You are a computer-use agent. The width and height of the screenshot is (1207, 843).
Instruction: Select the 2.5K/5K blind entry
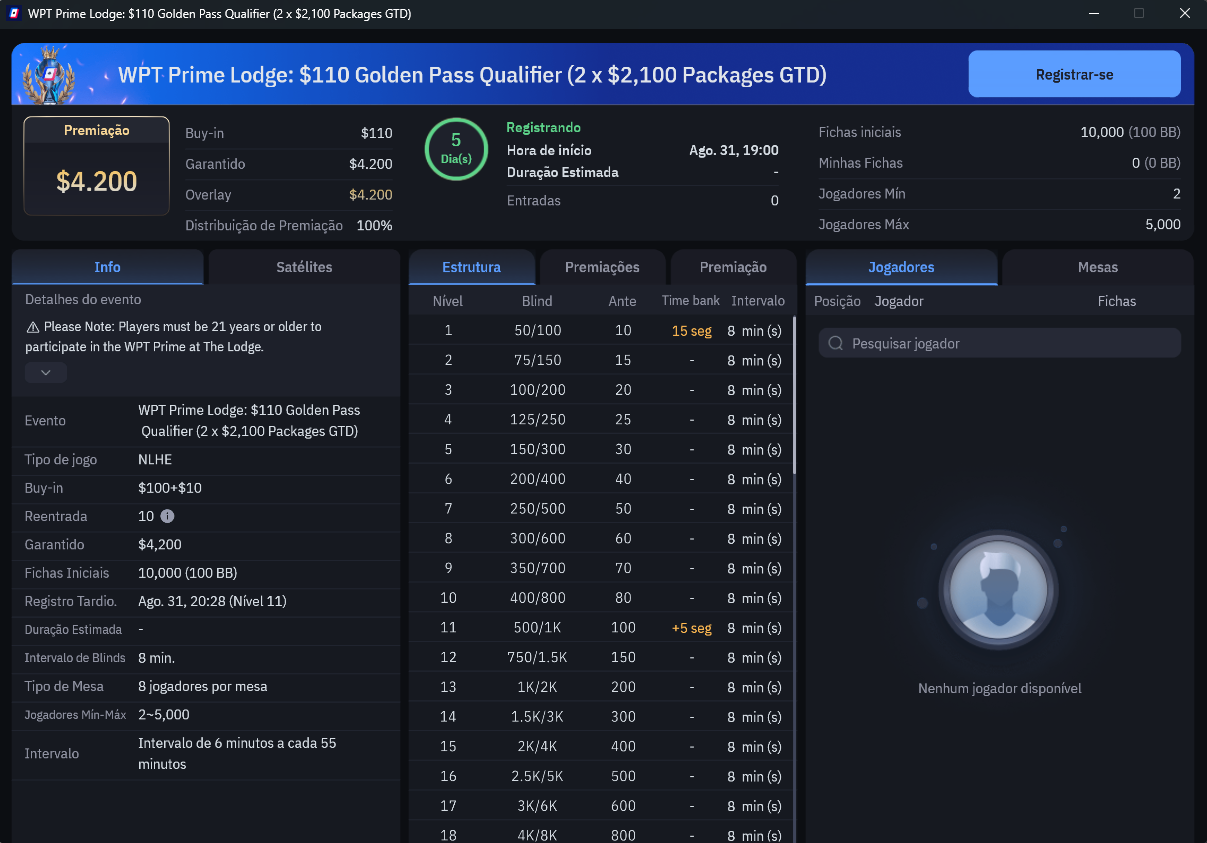coord(537,777)
